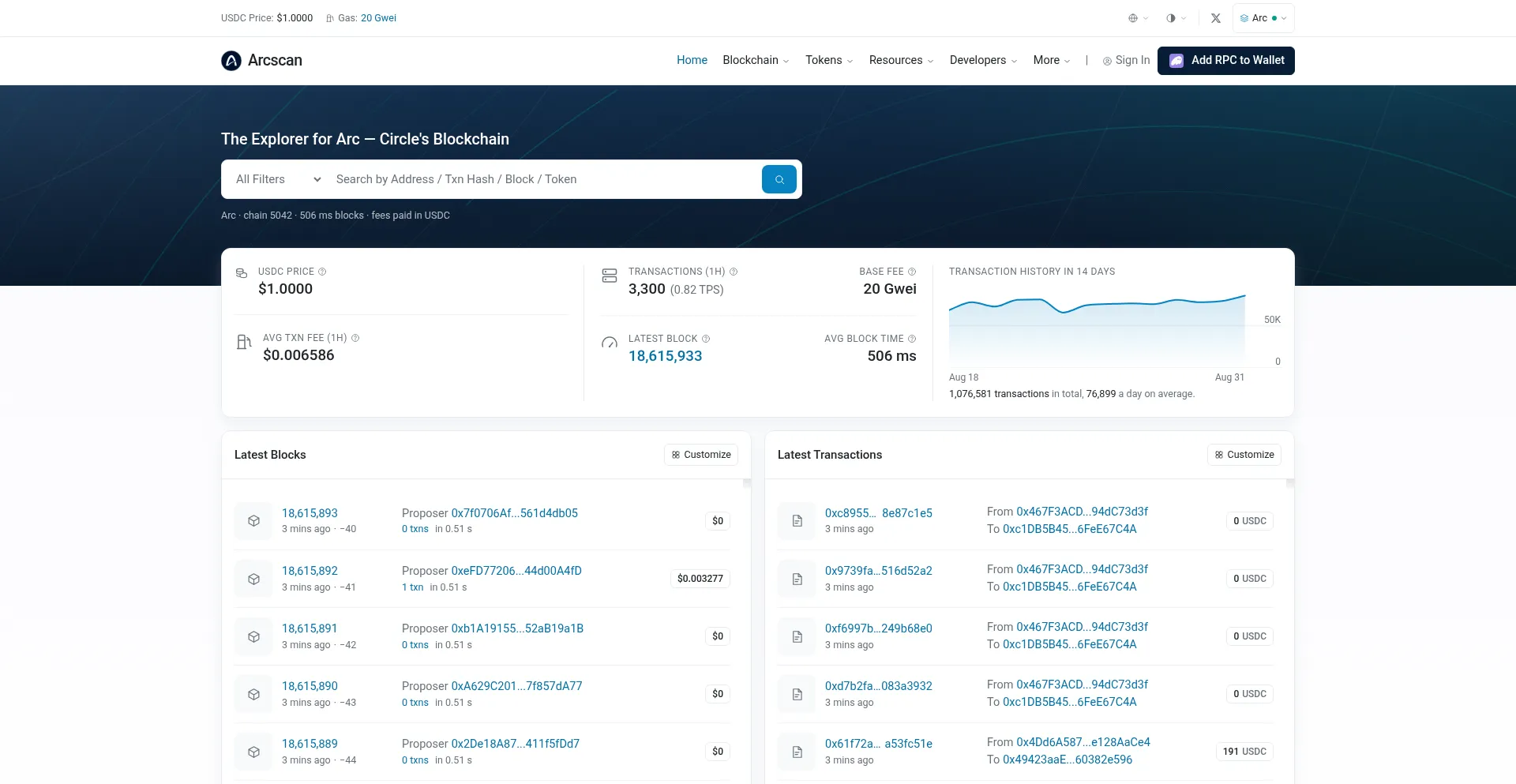Click the cube icon for block 18,615,892
1516x784 pixels.
coord(253,579)
